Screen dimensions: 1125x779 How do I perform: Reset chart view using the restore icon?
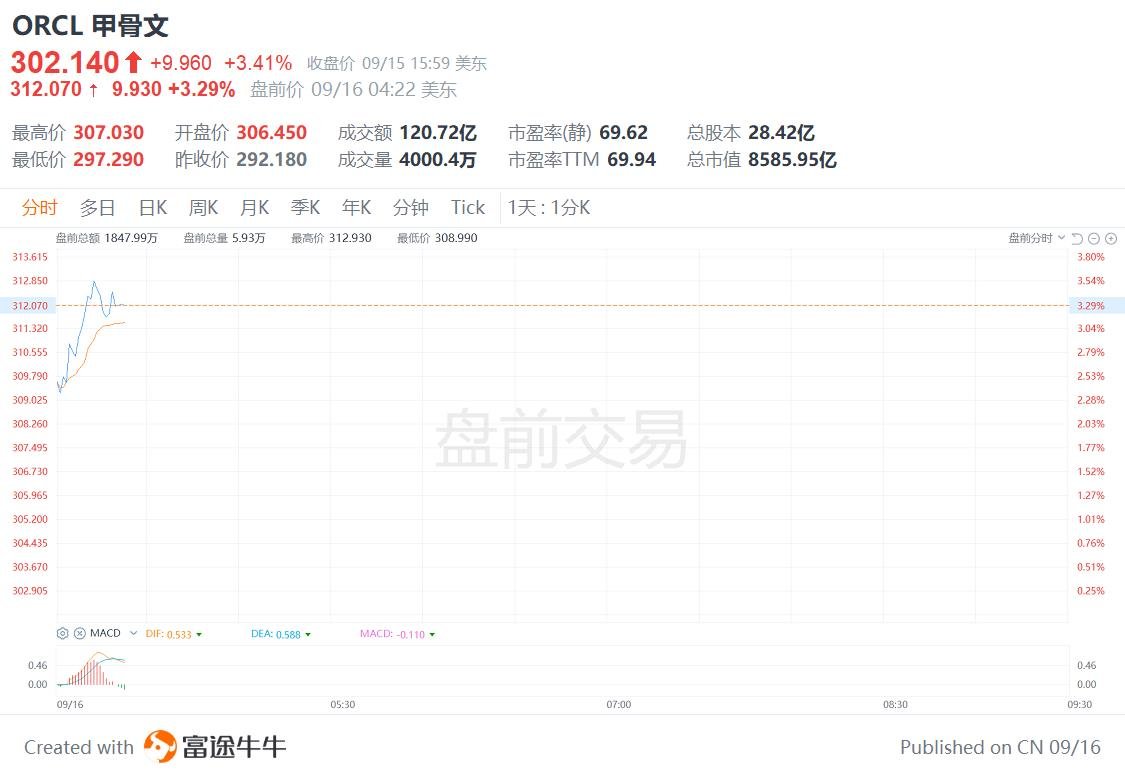[1077, 238]
